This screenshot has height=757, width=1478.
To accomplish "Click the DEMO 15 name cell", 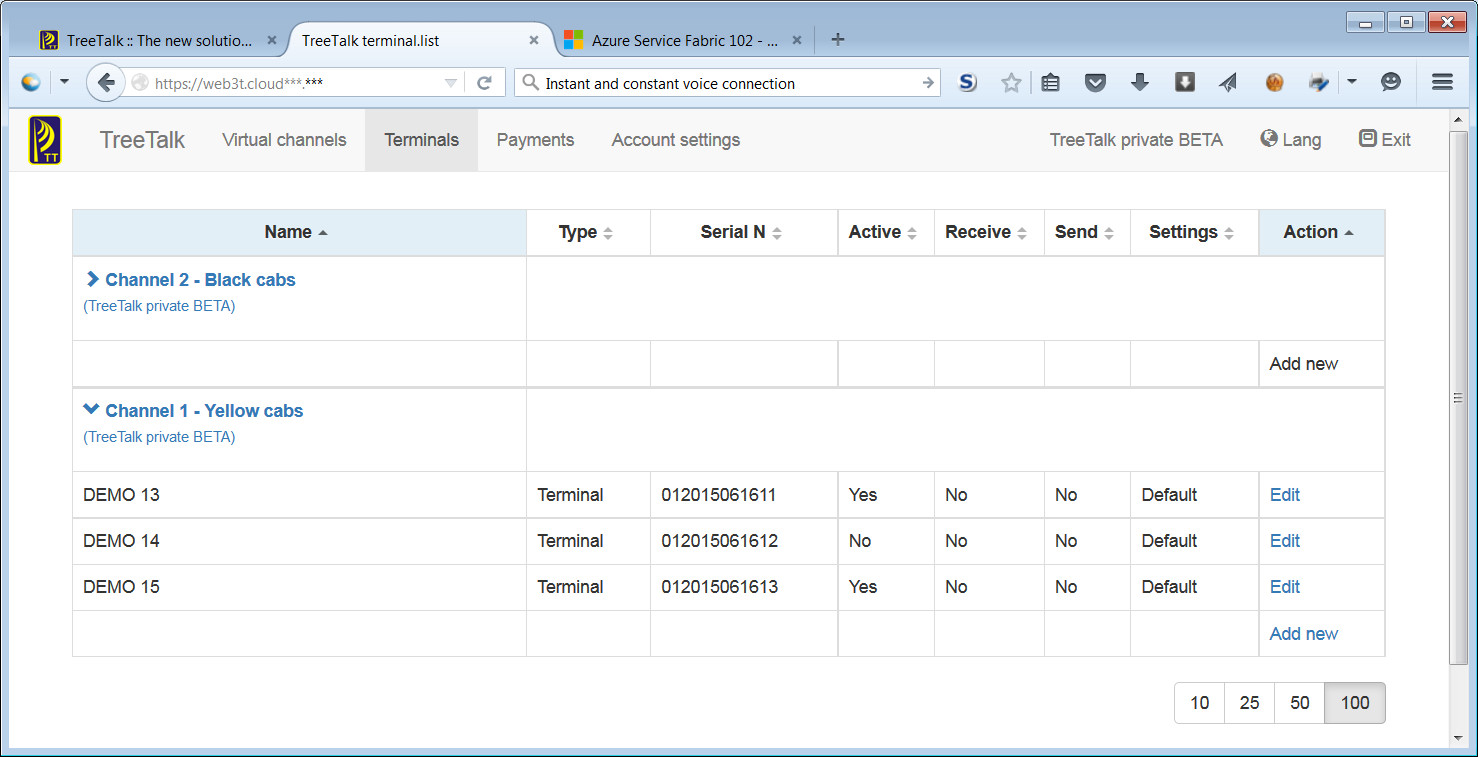I will click(299, 587).
